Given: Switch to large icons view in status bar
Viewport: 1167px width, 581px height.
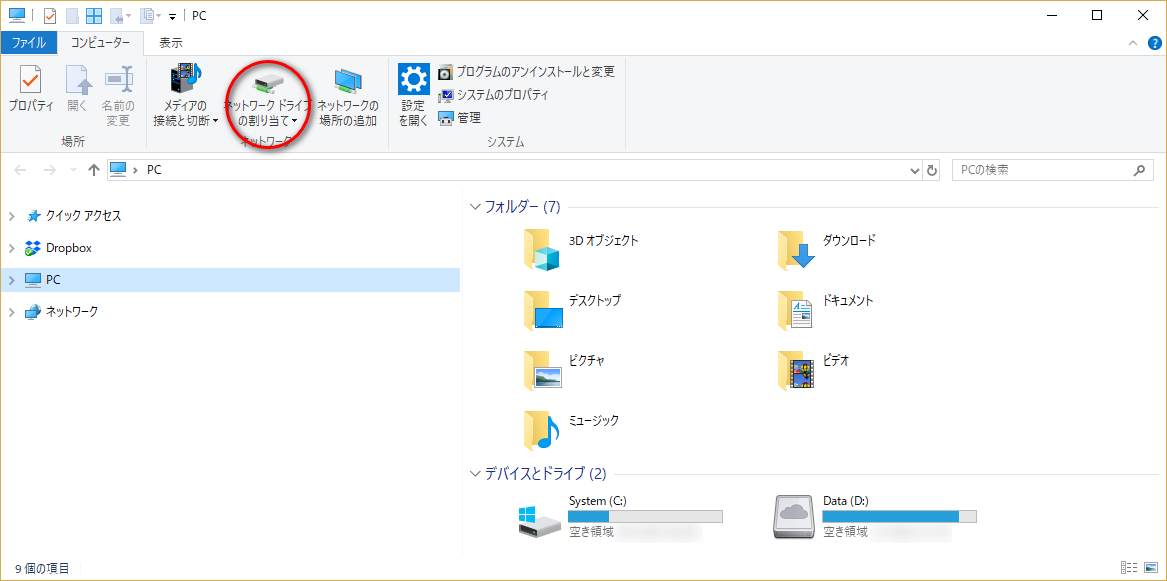Looking at the screenshot, I should [x=1150, y=568].
